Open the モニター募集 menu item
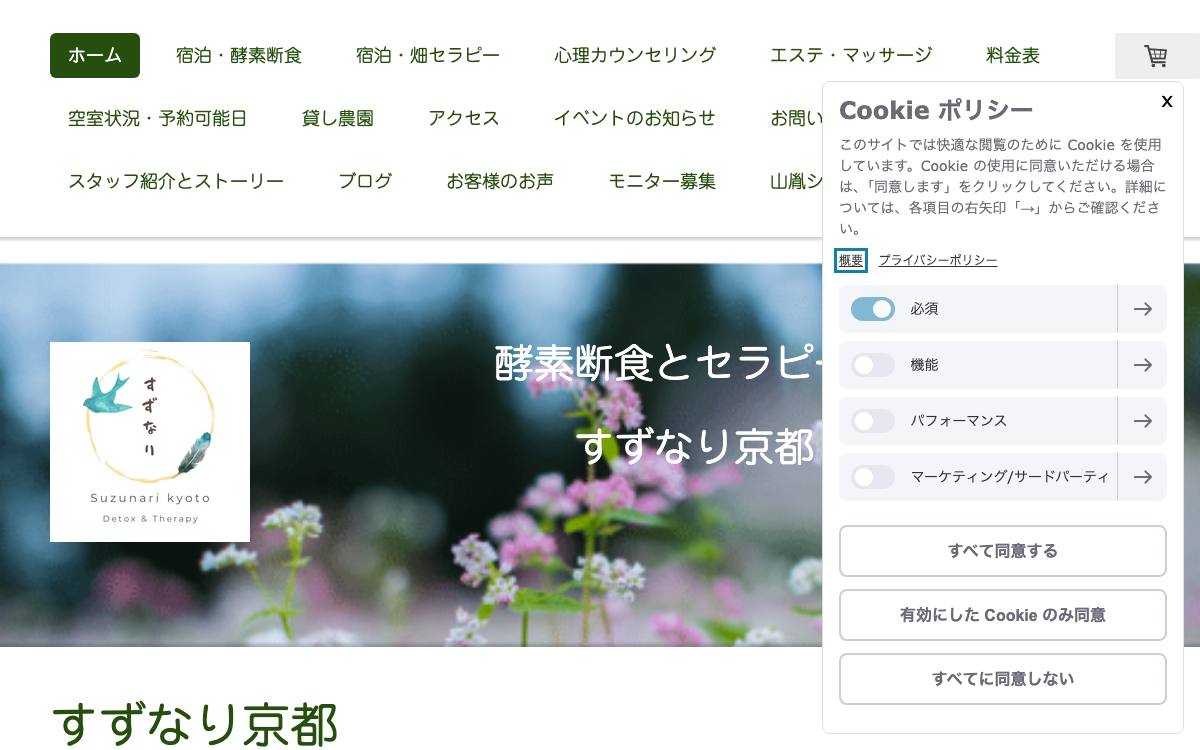The image size is (1200, 750). pos(662,181)
